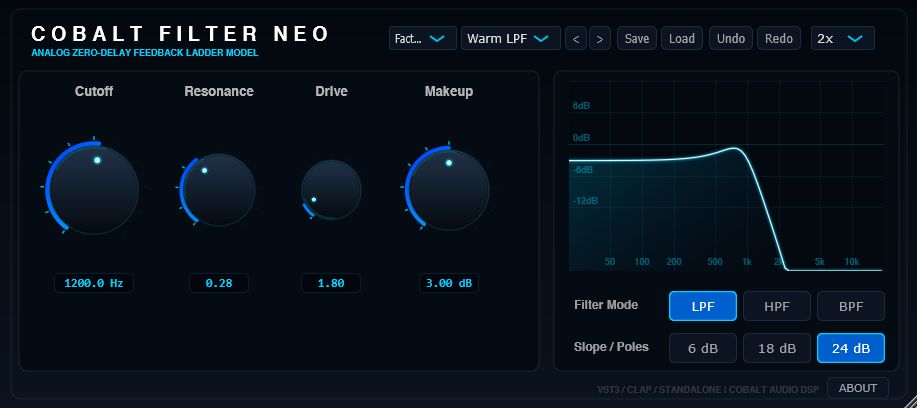Click the 10k frequency axis label

click(852, 262)
